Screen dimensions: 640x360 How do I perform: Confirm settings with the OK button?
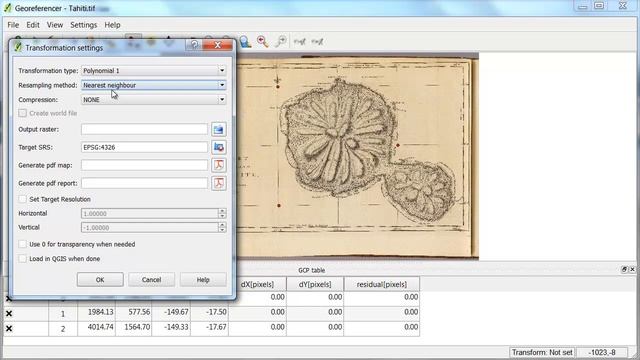coord(100,280)
